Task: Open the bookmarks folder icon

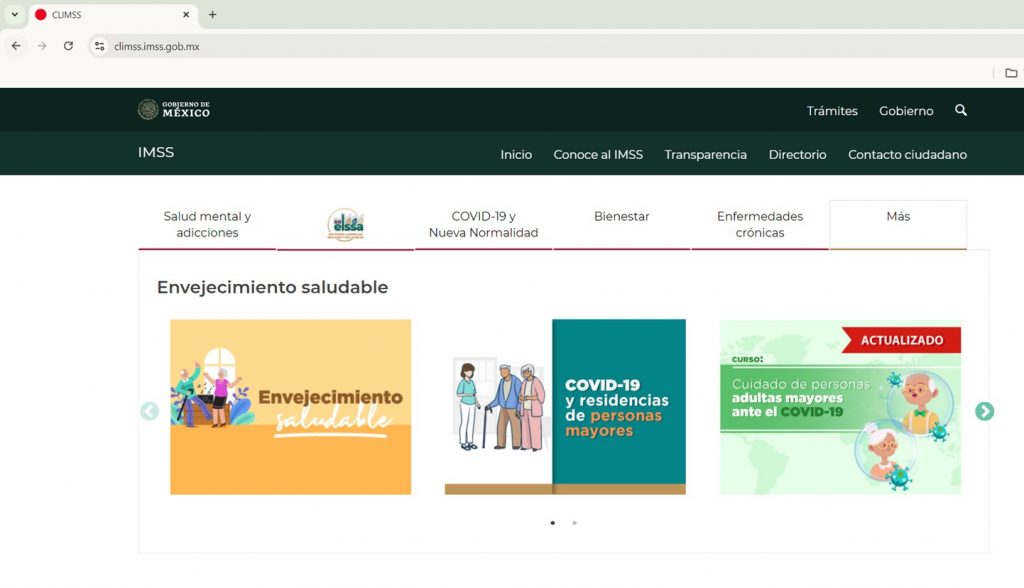Action: point(1011,73)
